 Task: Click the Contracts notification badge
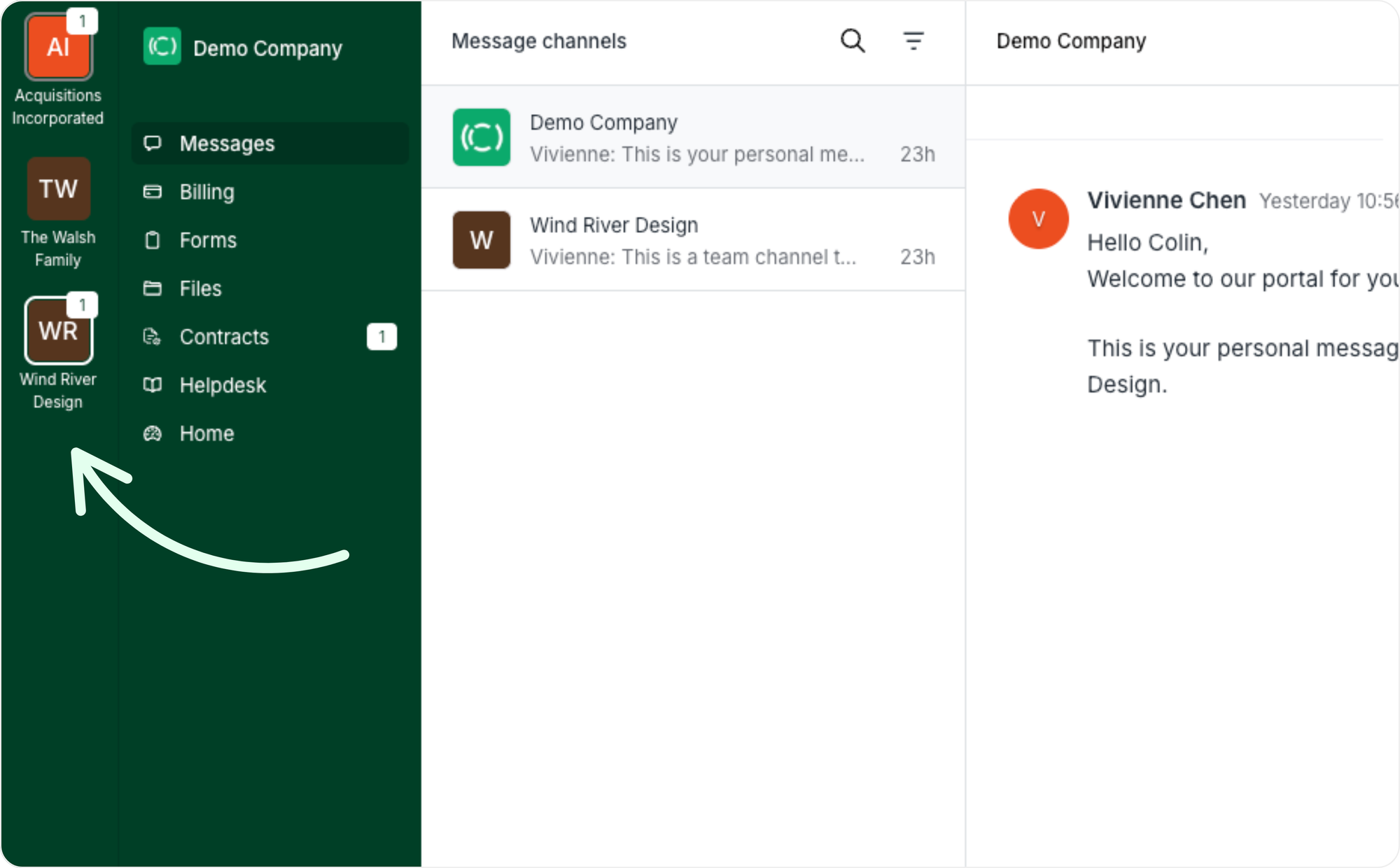click(381, 337)
